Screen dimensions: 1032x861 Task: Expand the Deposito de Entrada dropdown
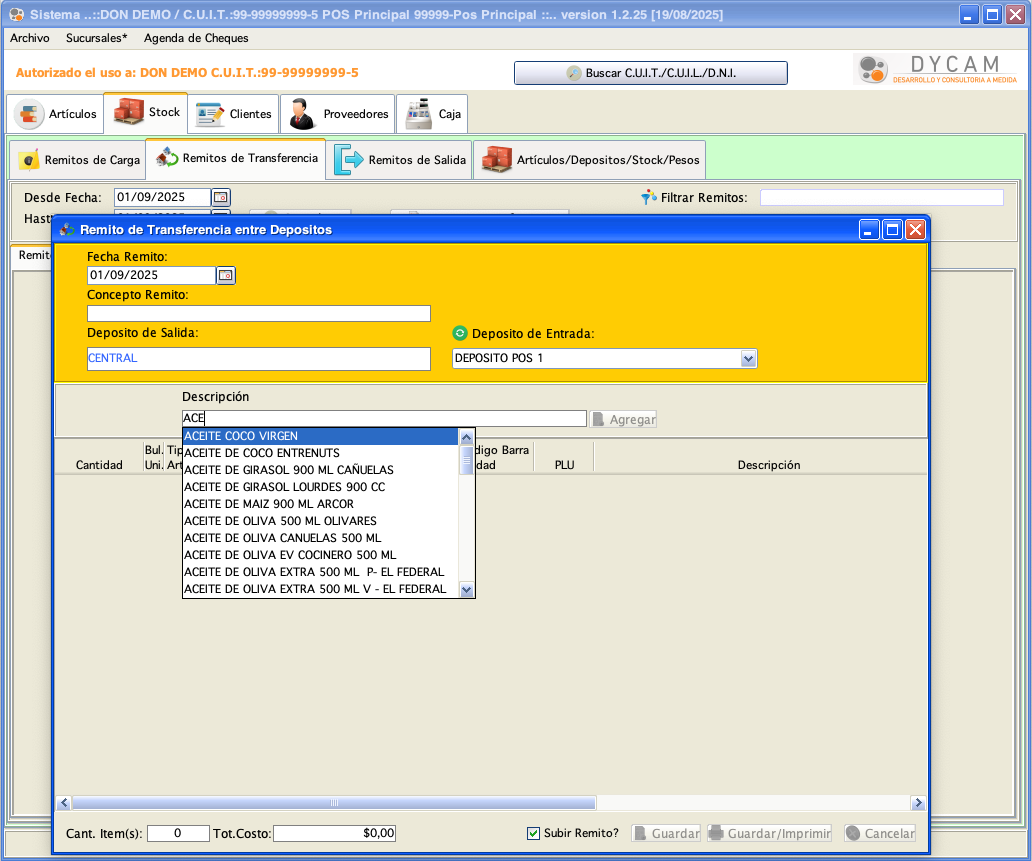tap(747, 358)
